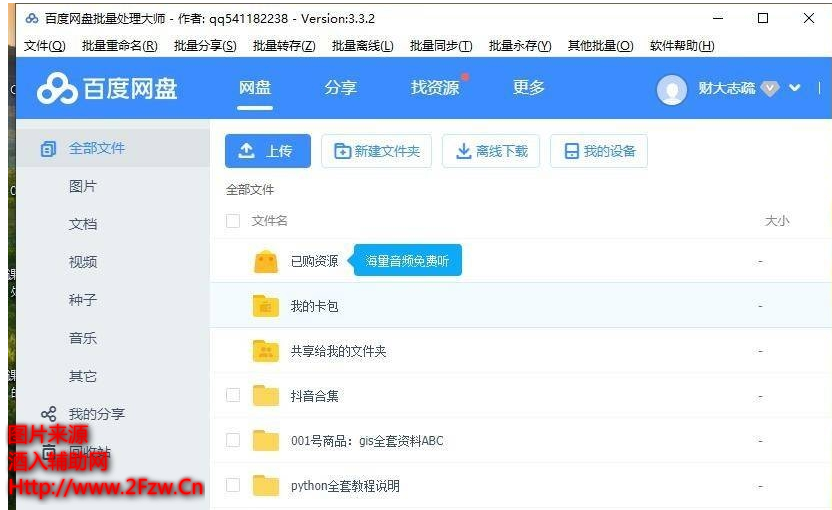Open the 软件帮助(H) menu
Image resolution: width=832 pixels, height=510 pixels.
[x=682, y=46]
